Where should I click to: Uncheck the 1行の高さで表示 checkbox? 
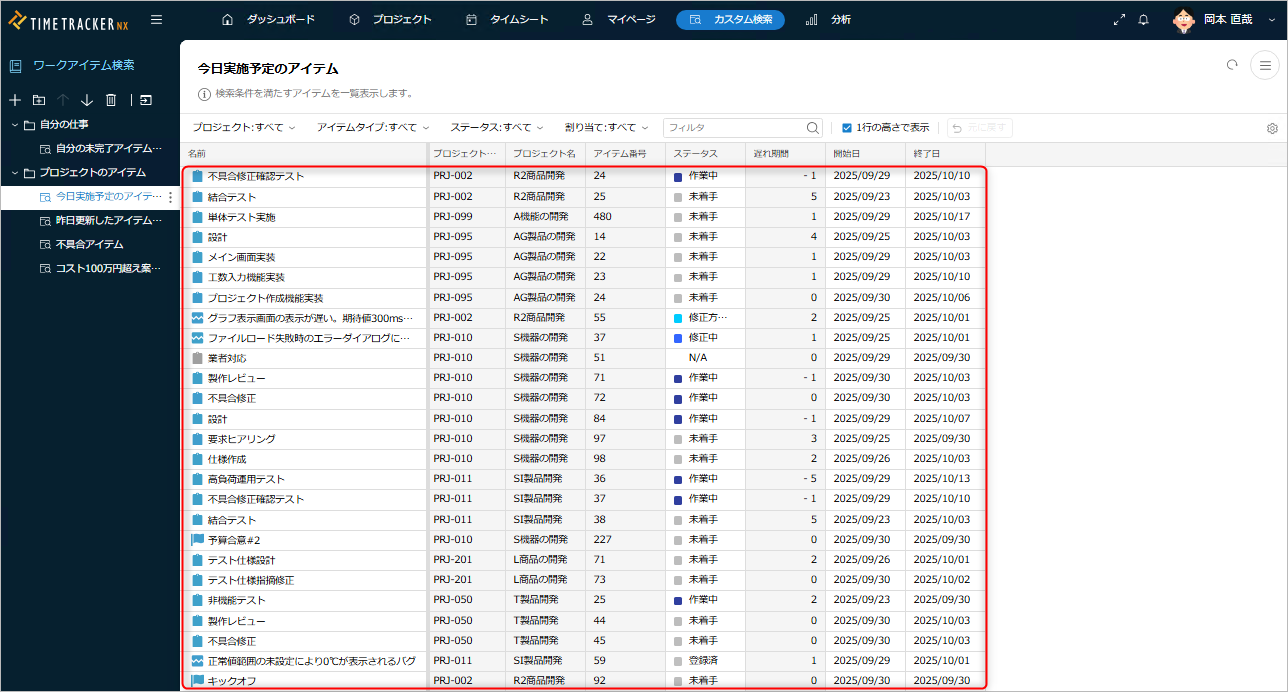[x=847, y=128]
